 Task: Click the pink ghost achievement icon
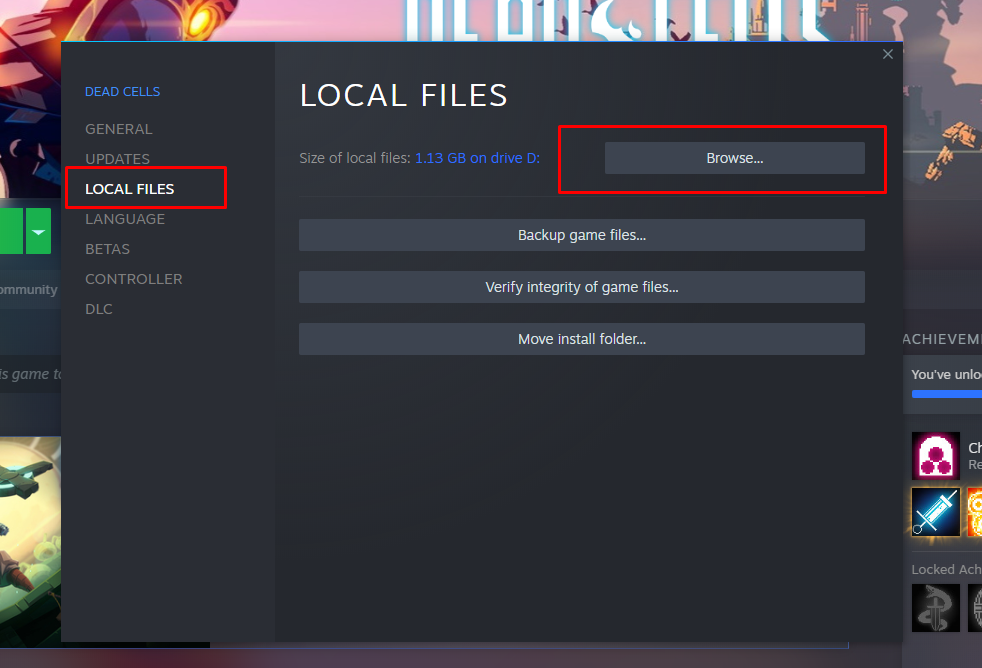tap(935, 456)
